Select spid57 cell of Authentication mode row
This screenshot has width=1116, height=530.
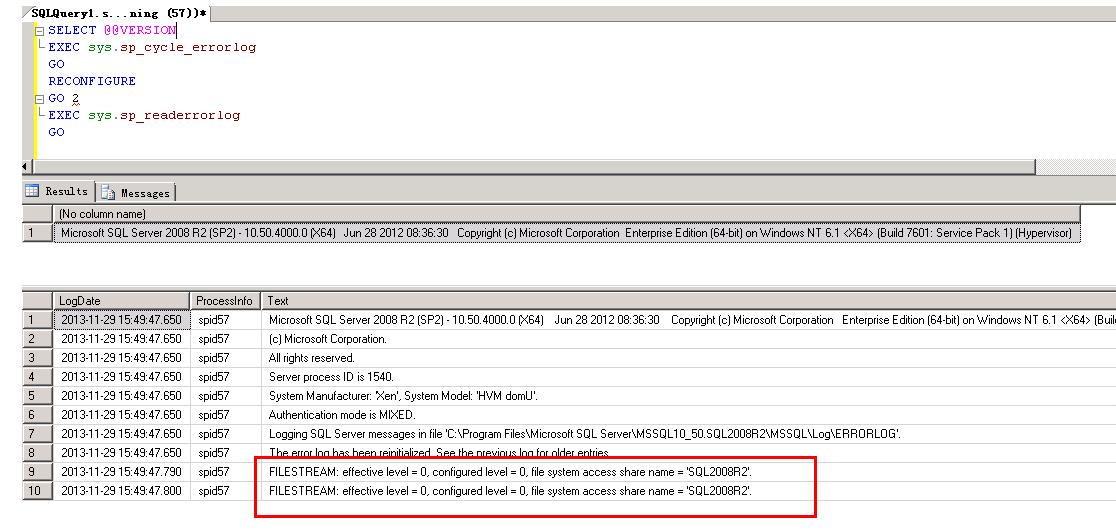point(225,415)
